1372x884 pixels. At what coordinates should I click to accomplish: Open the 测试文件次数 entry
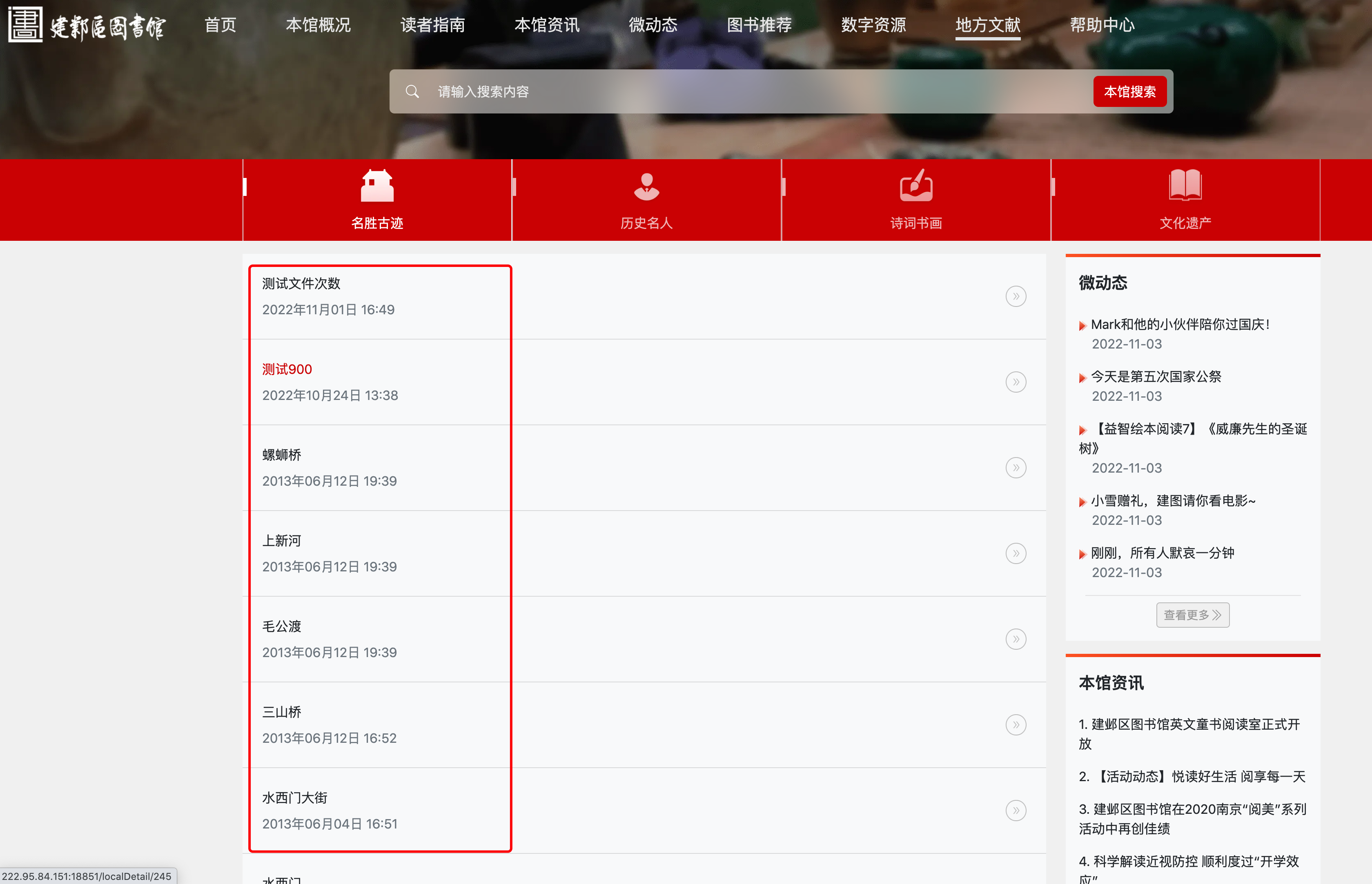tap(301, 284)
